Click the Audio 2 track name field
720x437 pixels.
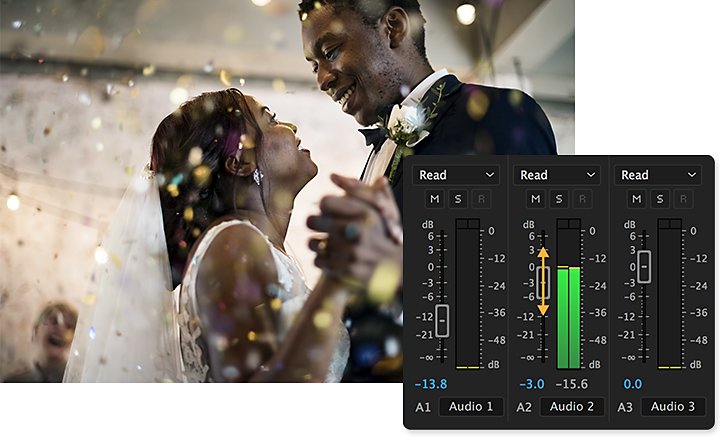pos(572,407)
